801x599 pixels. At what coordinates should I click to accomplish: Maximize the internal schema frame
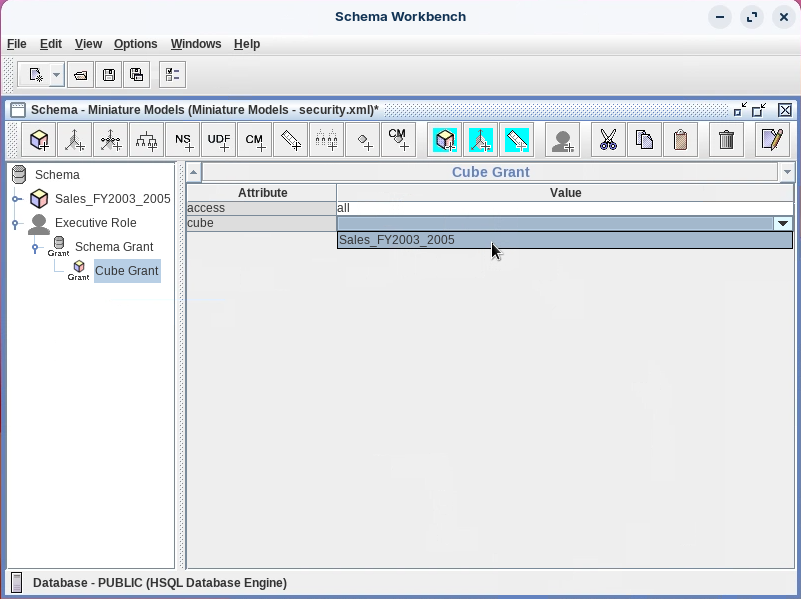click(x=759, y=110)
